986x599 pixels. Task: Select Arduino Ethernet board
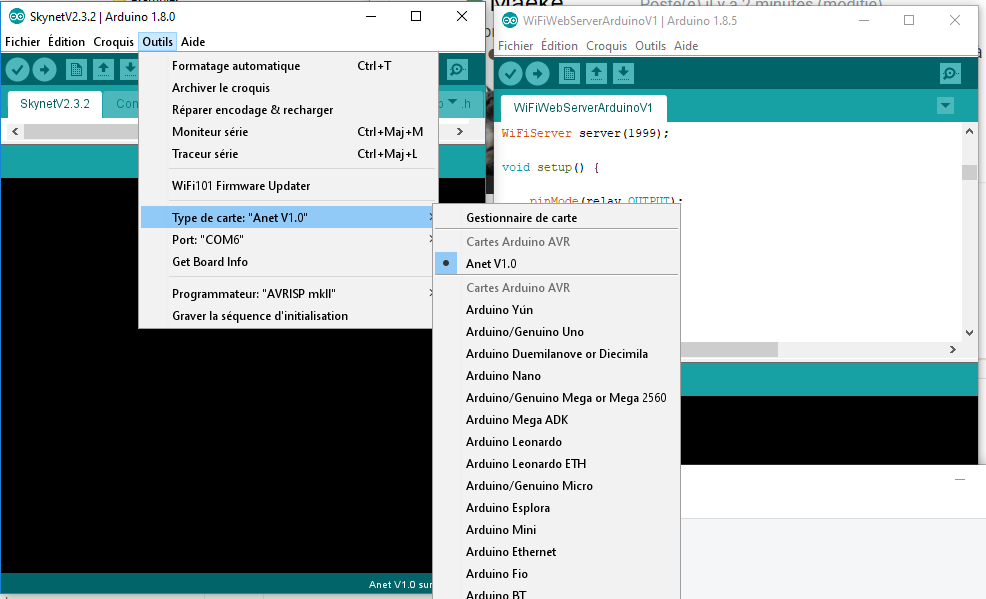[557, 551]
